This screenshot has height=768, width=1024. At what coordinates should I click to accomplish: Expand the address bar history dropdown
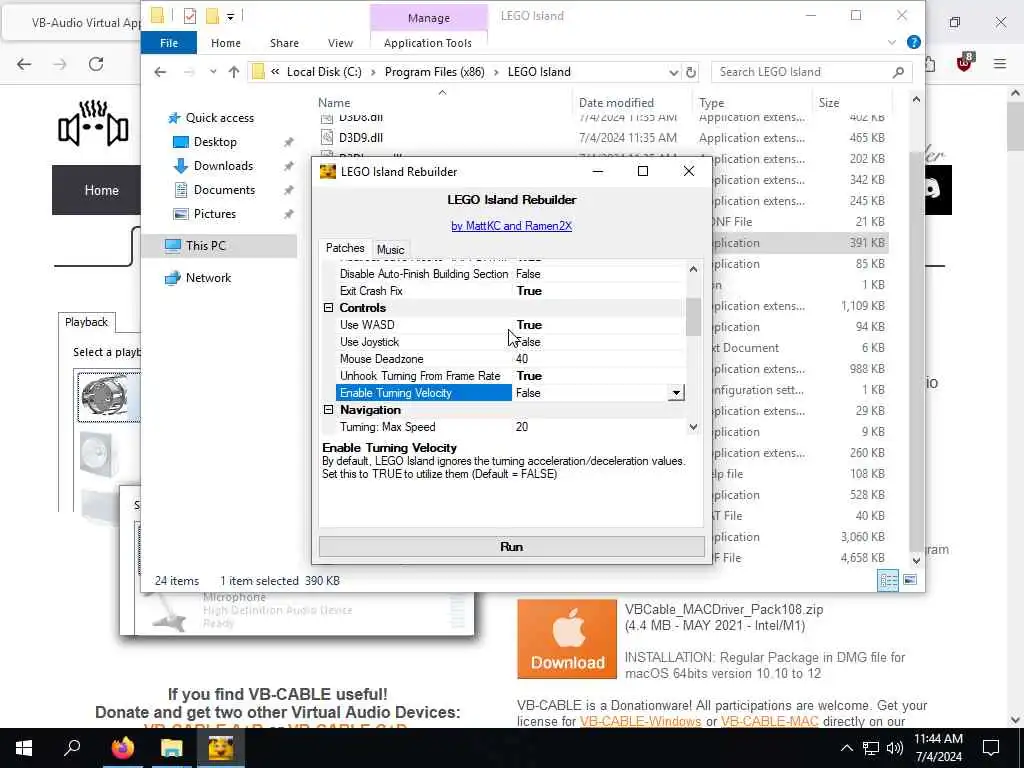coord(673,72)
